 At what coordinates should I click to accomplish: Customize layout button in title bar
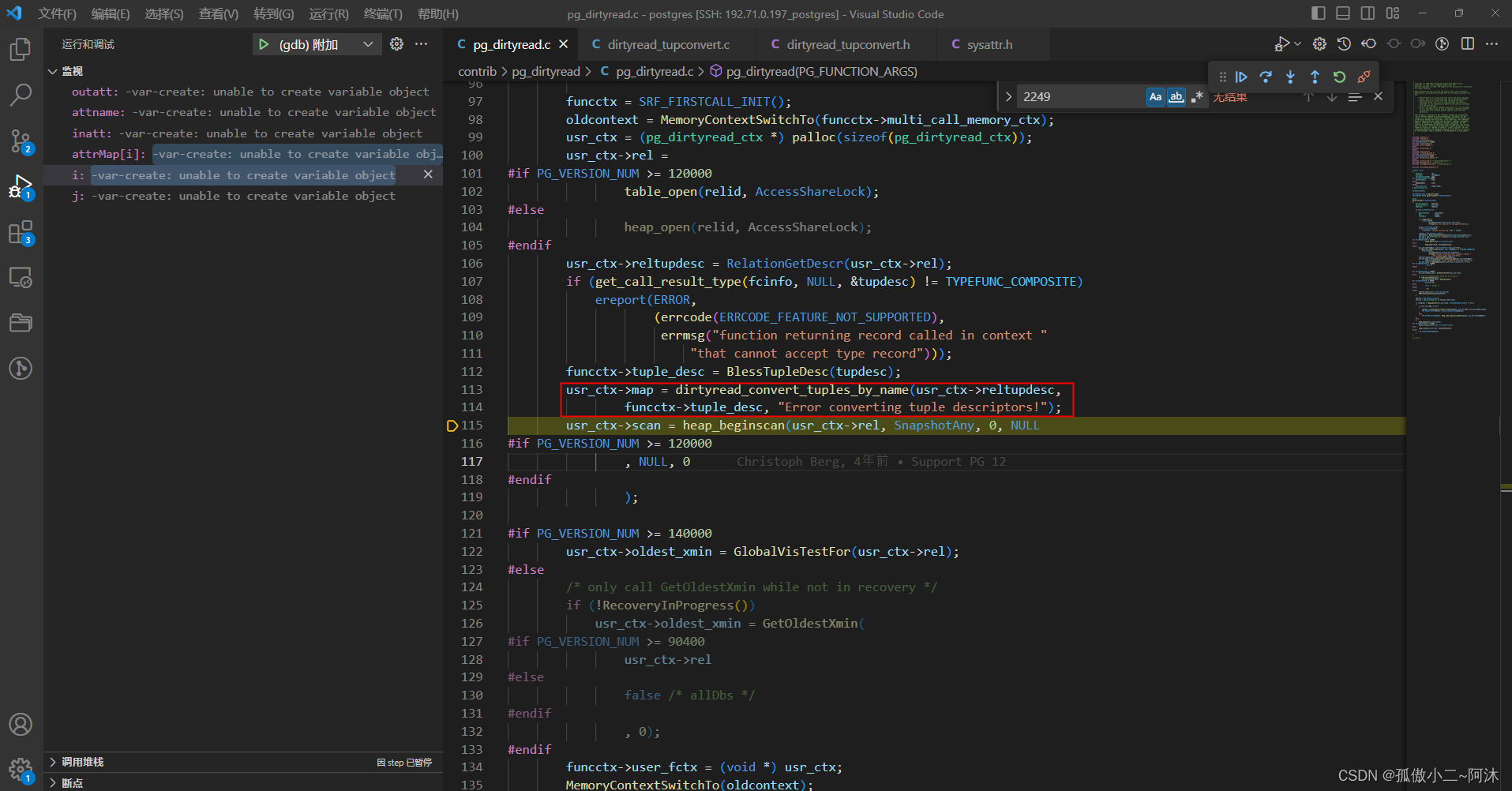coord(1393,13)
